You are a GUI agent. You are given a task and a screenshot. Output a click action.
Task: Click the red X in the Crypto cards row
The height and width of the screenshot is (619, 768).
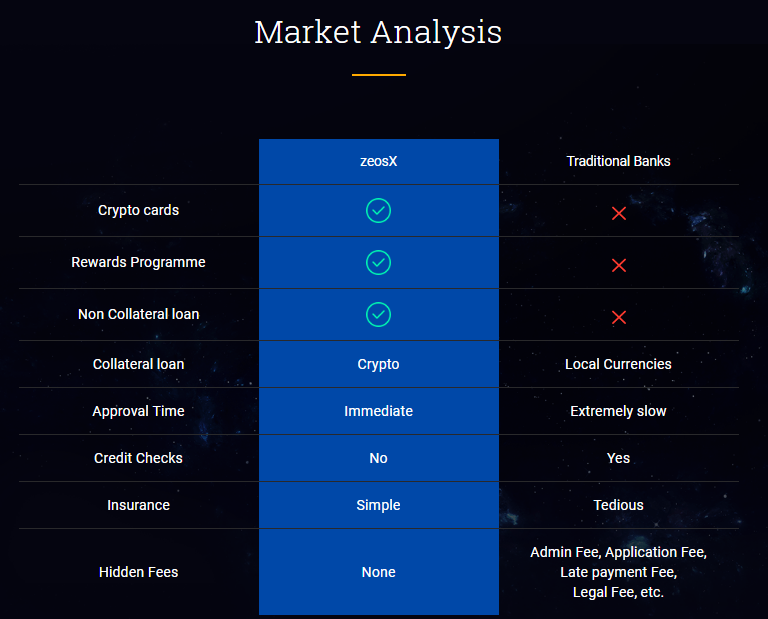[619, 213]
